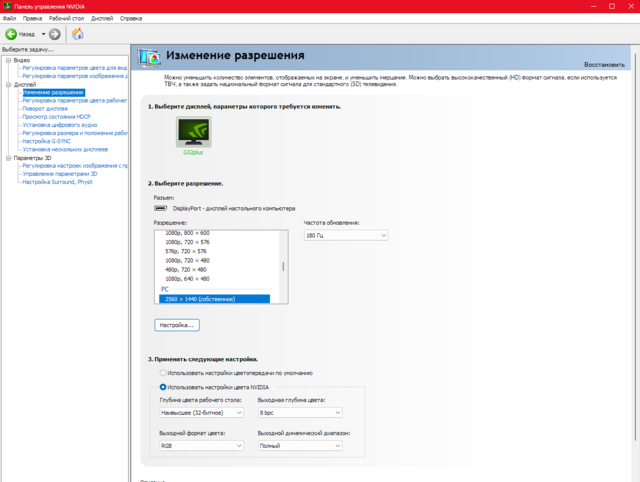Open 'Глубина цвета рабочего стола' dropdown

click(x=200, y=412)
